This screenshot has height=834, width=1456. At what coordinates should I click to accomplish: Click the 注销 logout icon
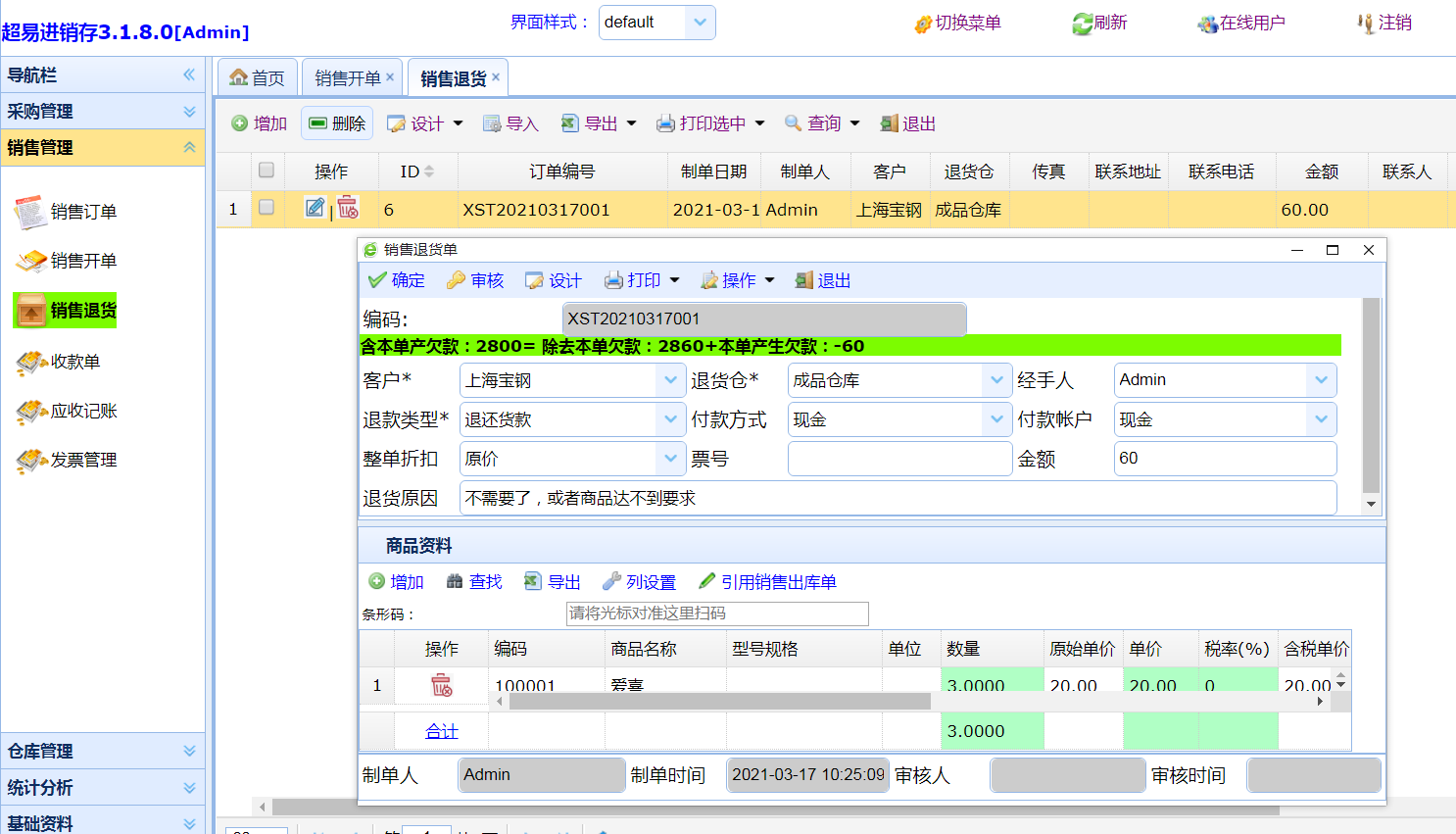(1366, 24)
